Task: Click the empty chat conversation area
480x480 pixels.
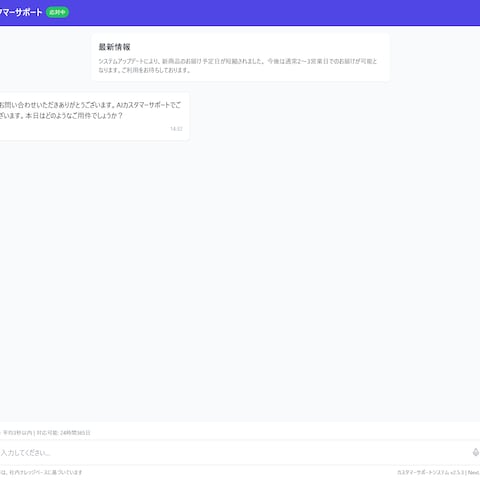Action: coord(240,280)
